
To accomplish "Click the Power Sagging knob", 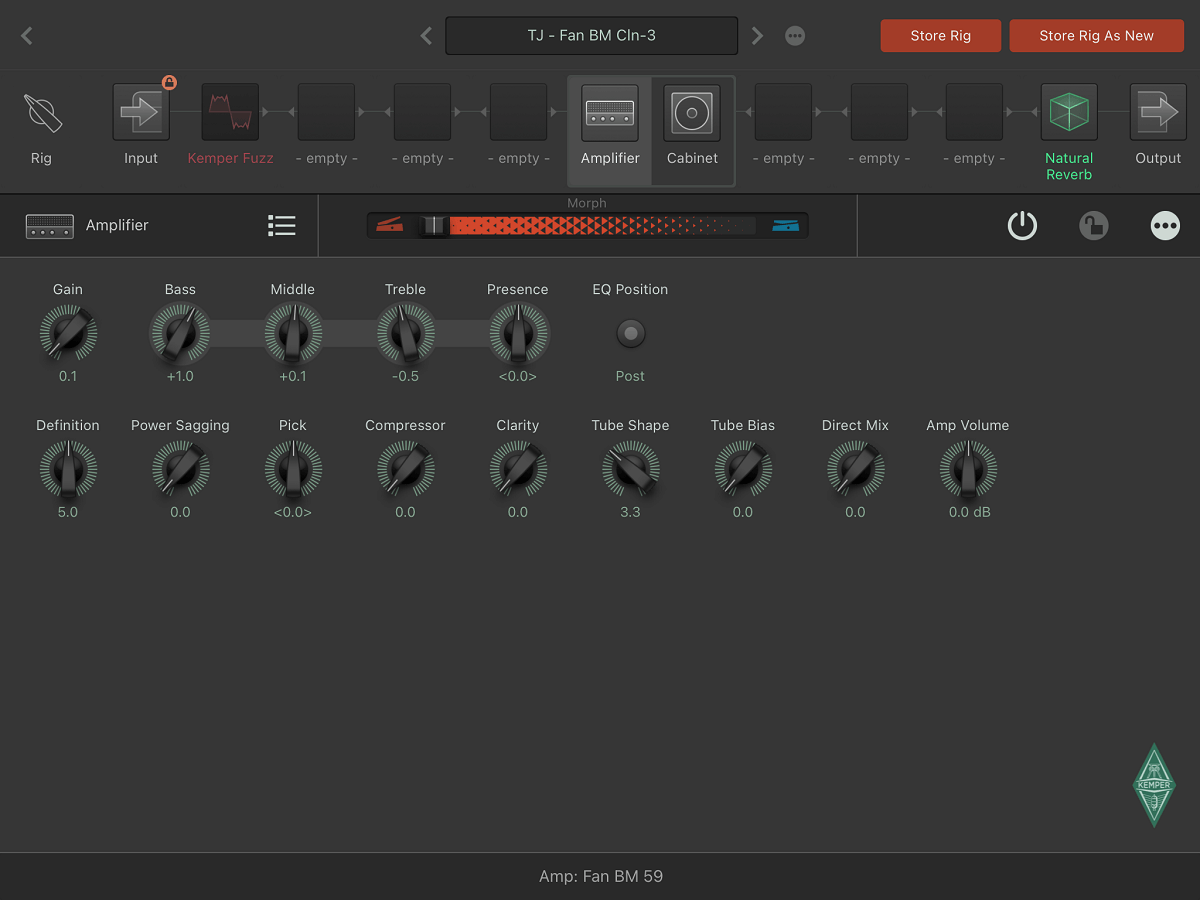I will tap(180, 469).
